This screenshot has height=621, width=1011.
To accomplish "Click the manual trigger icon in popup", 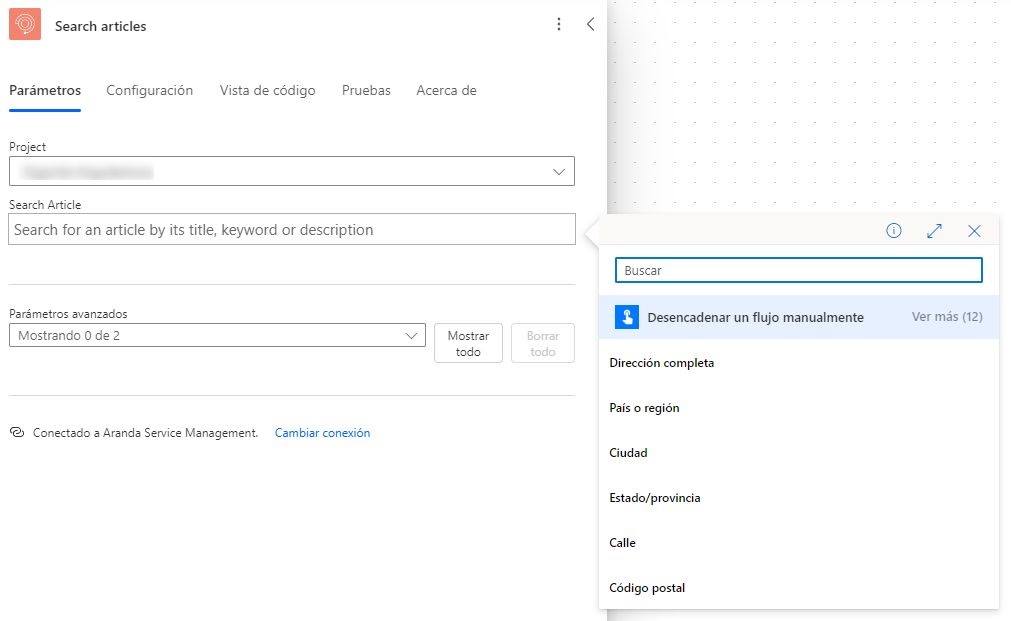I will coord(626,317).
